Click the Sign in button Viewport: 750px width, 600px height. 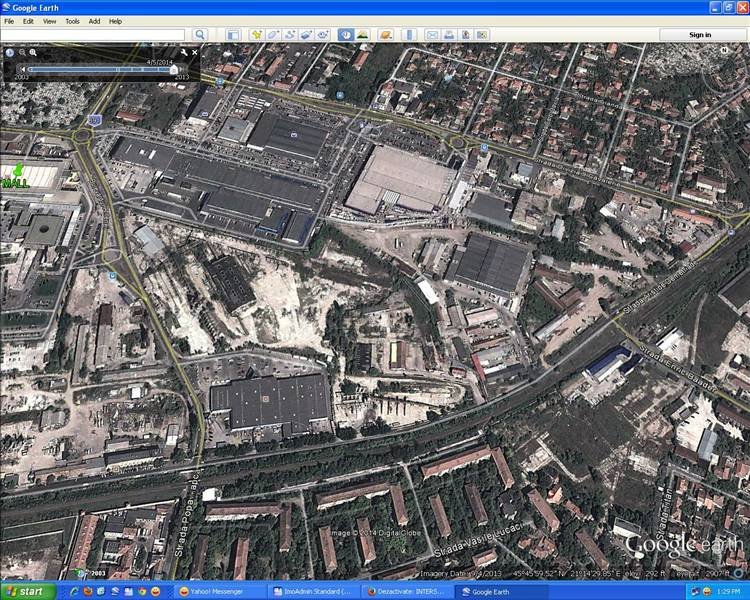point(700,35)
